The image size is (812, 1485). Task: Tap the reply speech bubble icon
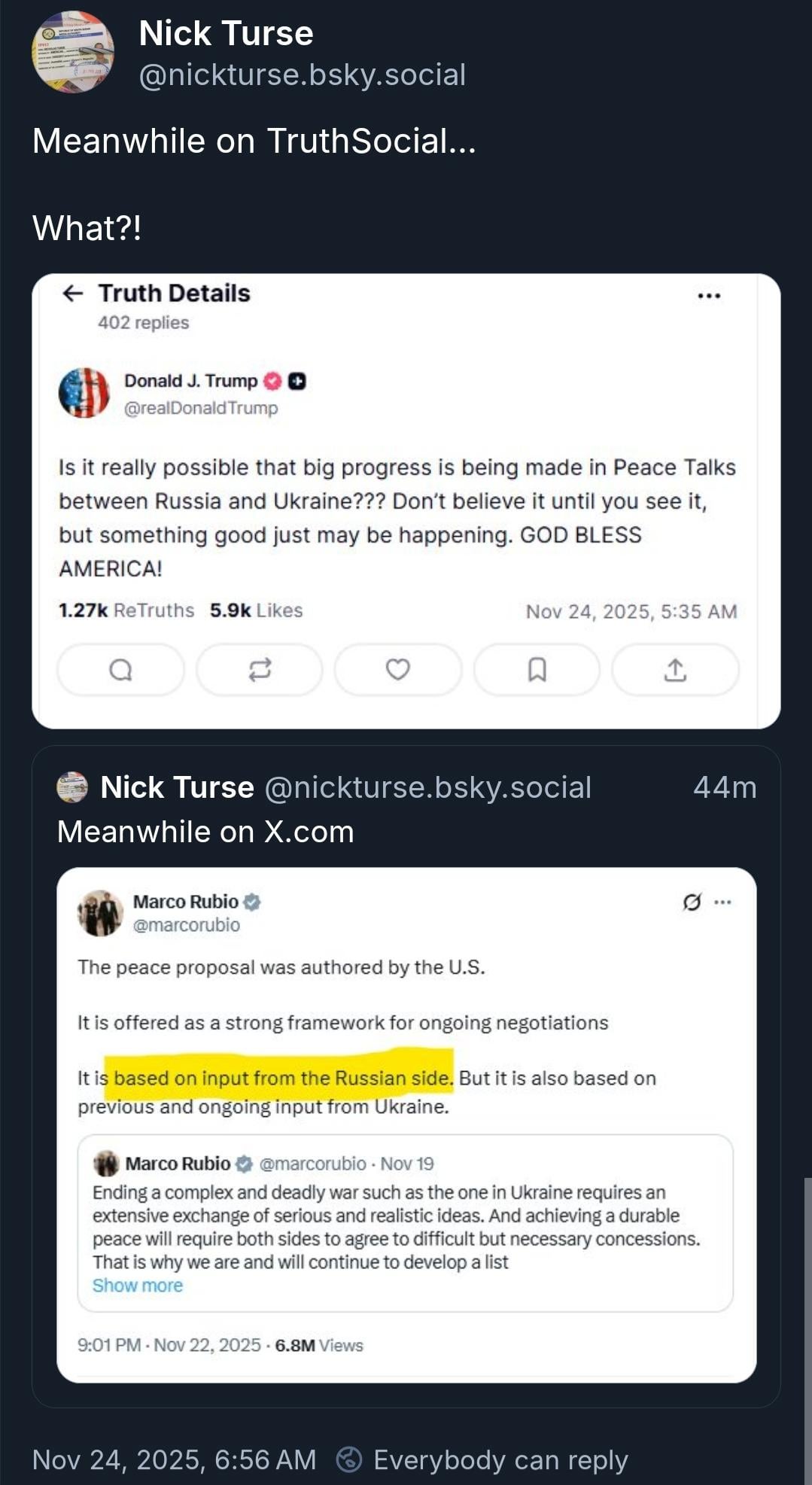click(x=120, y=669)
